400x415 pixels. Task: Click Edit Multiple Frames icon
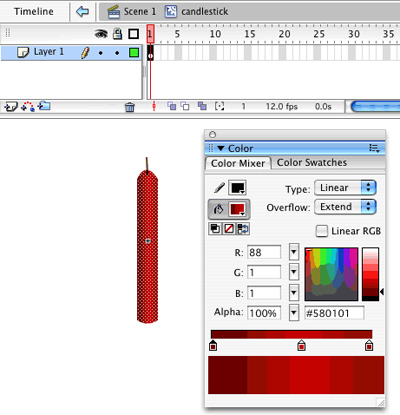coord(202,106)
